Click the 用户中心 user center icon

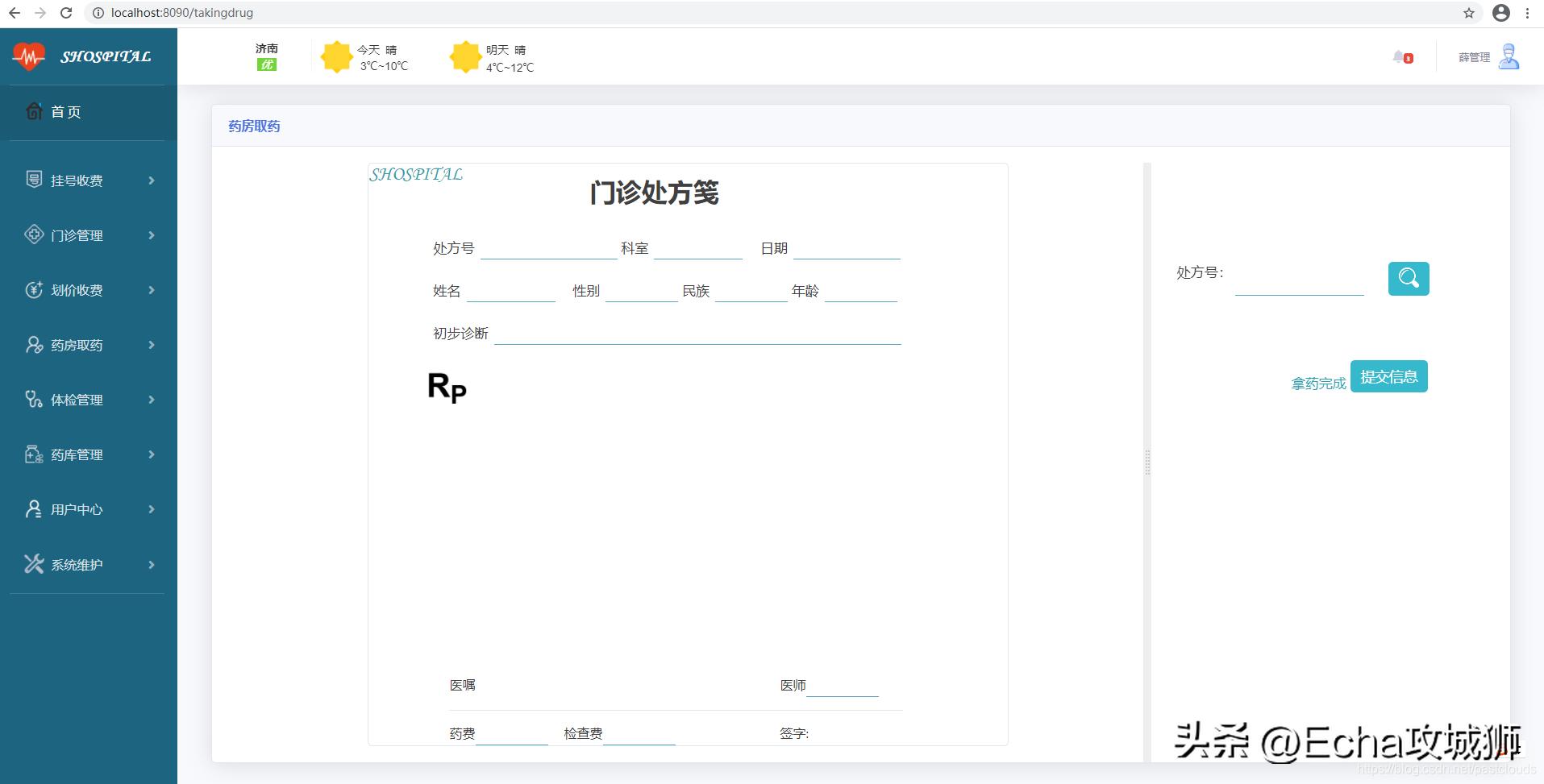click(33, 508)
